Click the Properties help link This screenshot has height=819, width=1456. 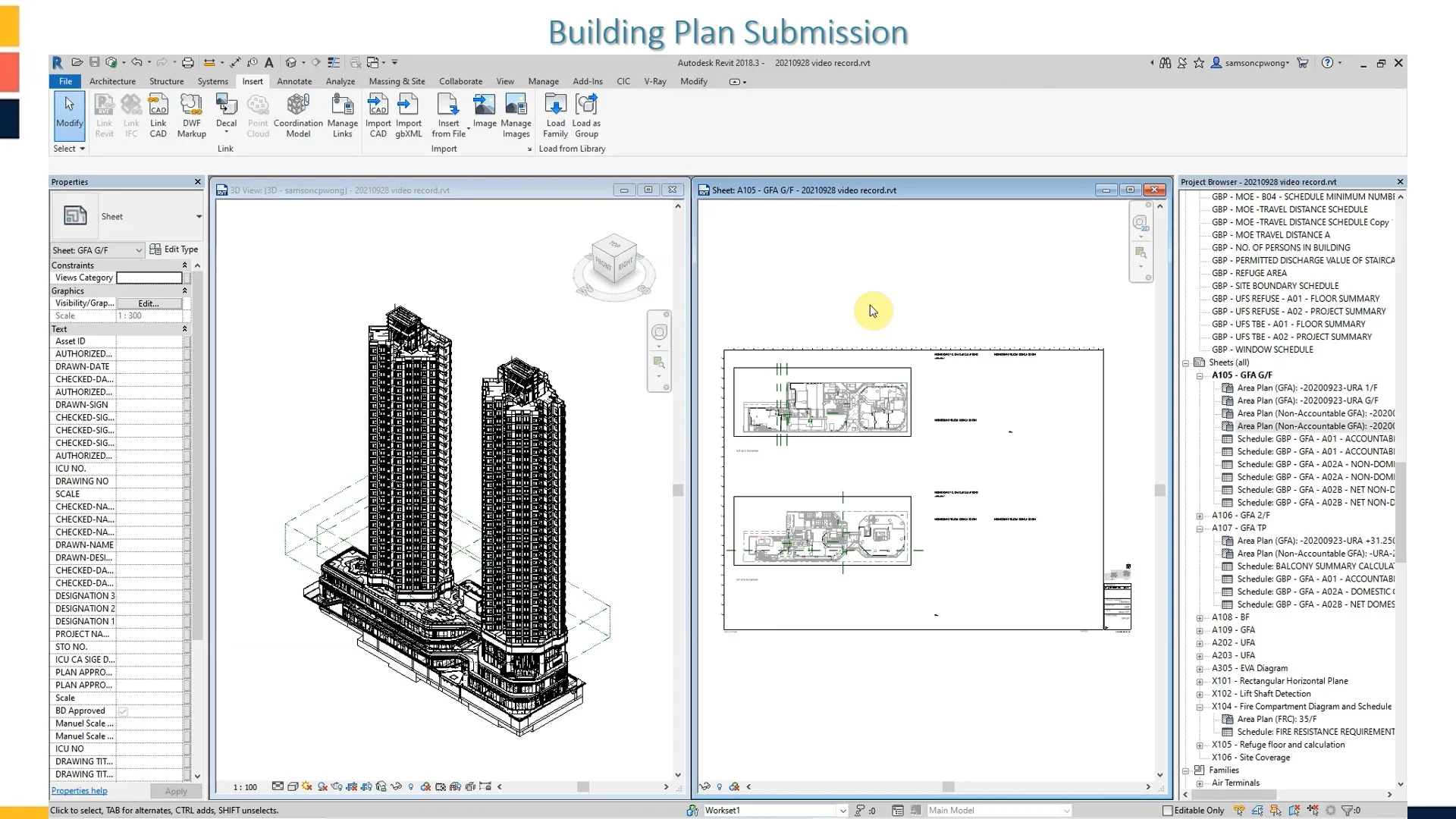pyautogui.click(x=78, y=790)
